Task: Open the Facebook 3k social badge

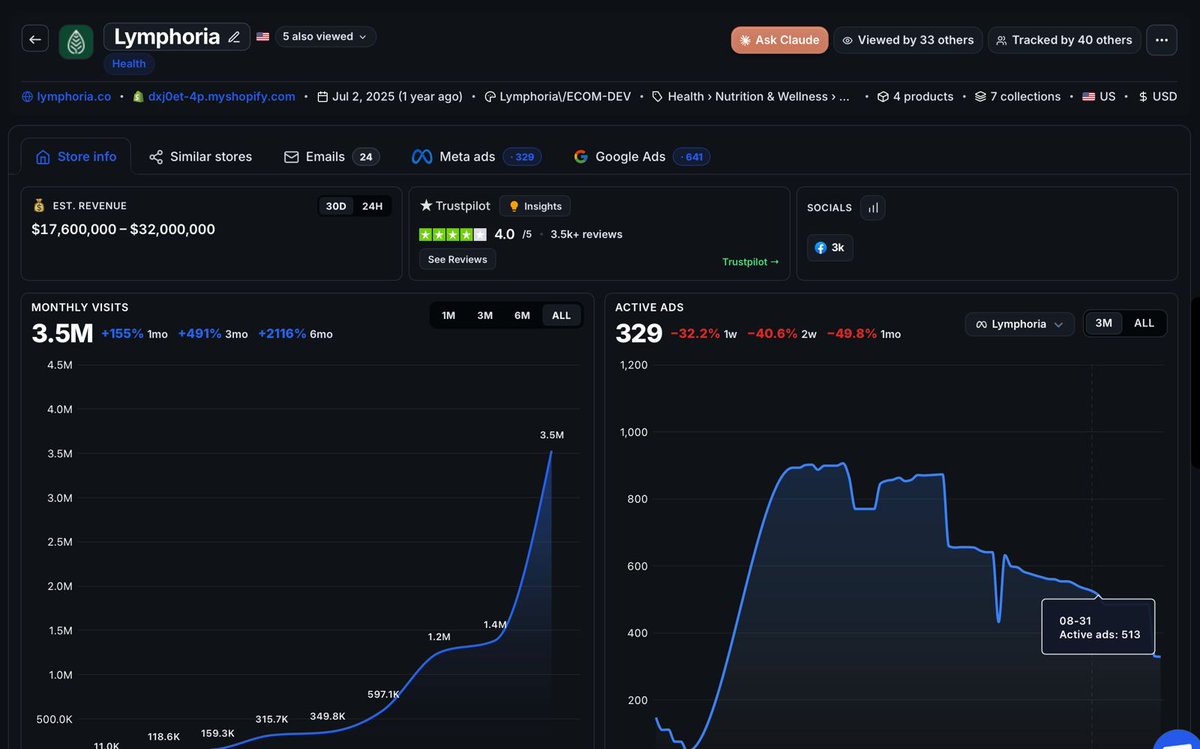Action: 830,248
